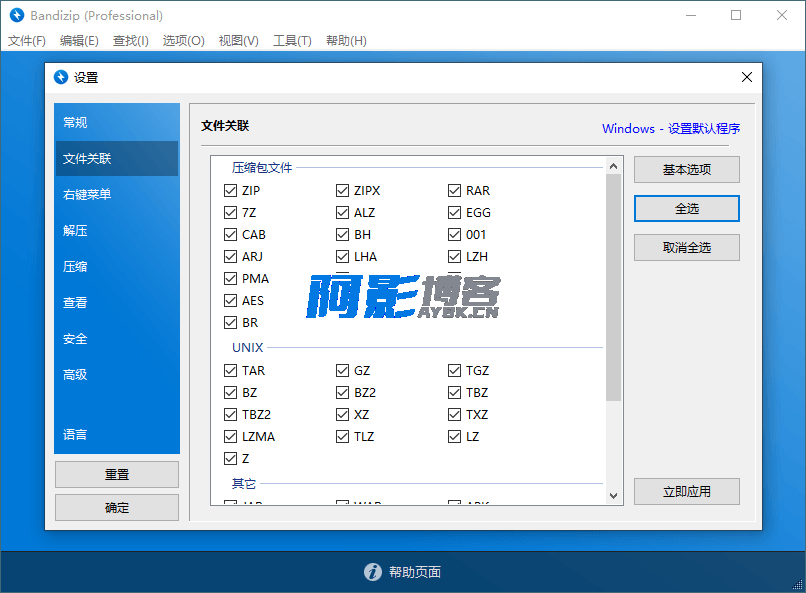The height and width of the screenshot is (593, 806).
Task: Toggle the TXZ checkbox
Action: click(454, 414)
